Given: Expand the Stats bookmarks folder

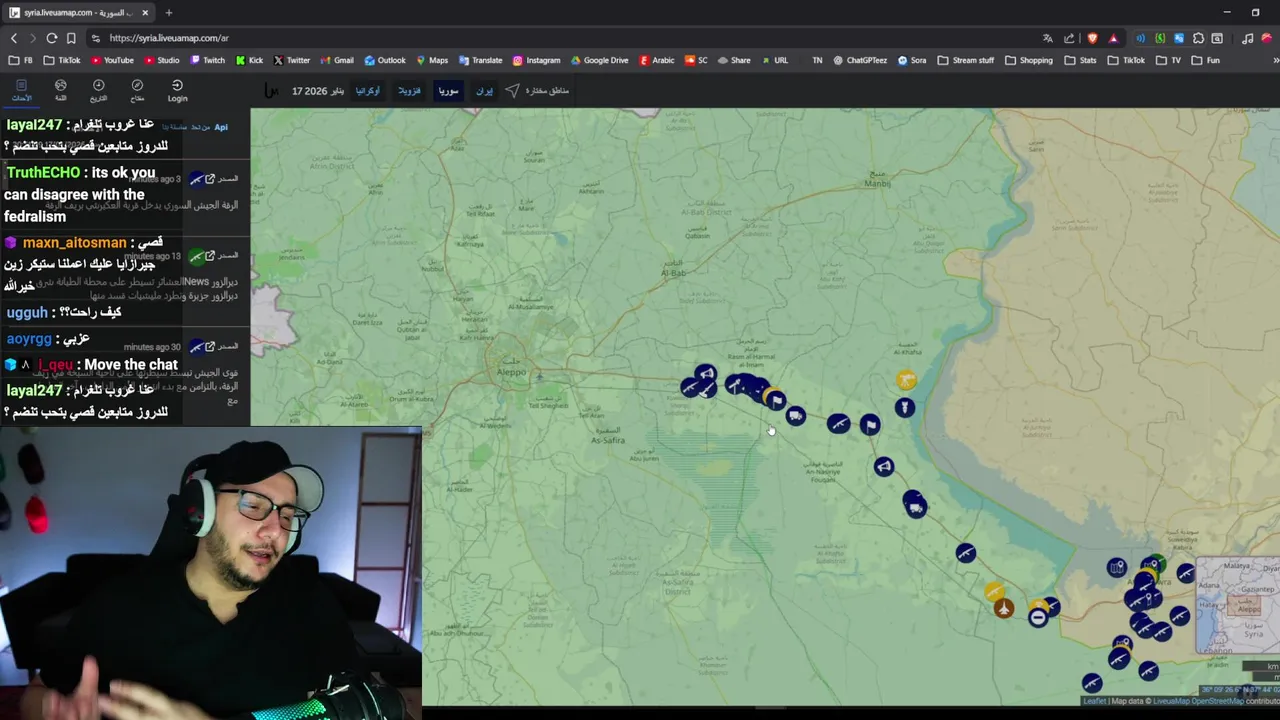Looking at the screenshot, I should (1080, 60).
